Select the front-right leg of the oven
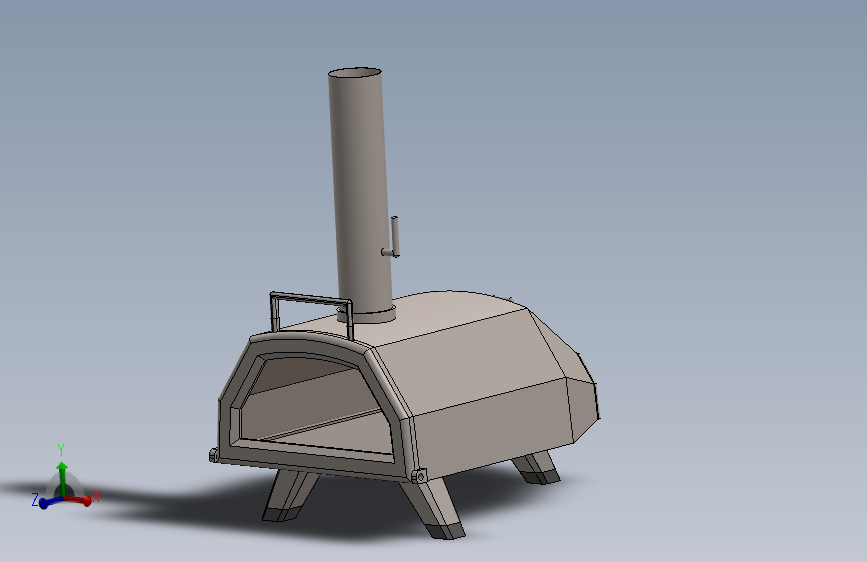 click(x=432, y=508)
